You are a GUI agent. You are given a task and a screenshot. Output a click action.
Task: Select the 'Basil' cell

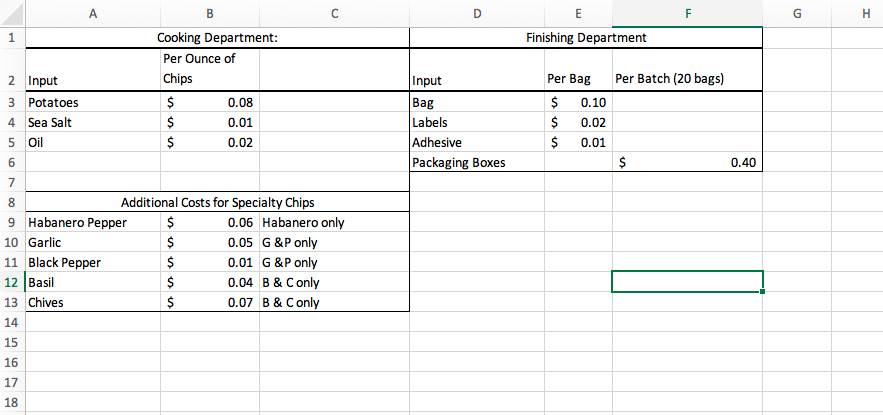(93, 282)
